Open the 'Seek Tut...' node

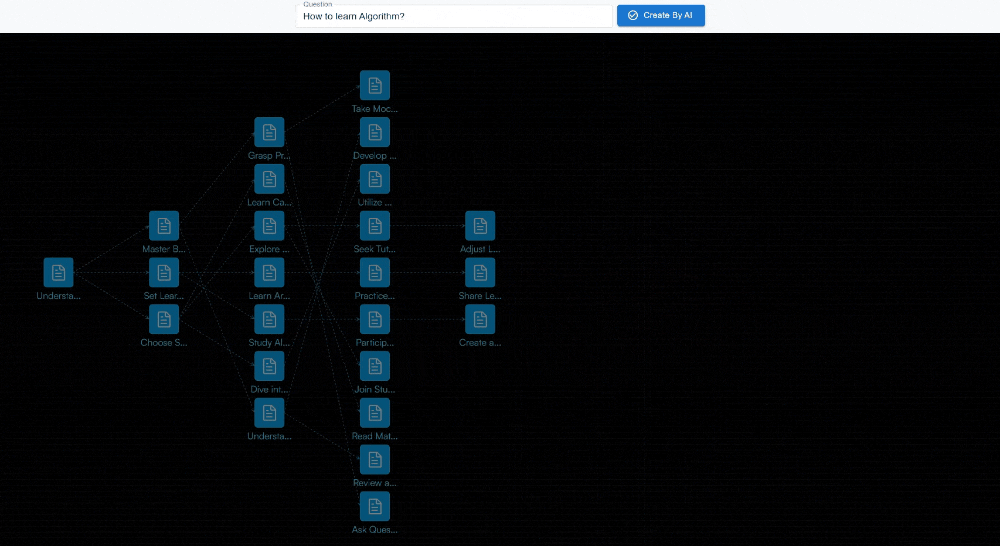tap(375, 226)
